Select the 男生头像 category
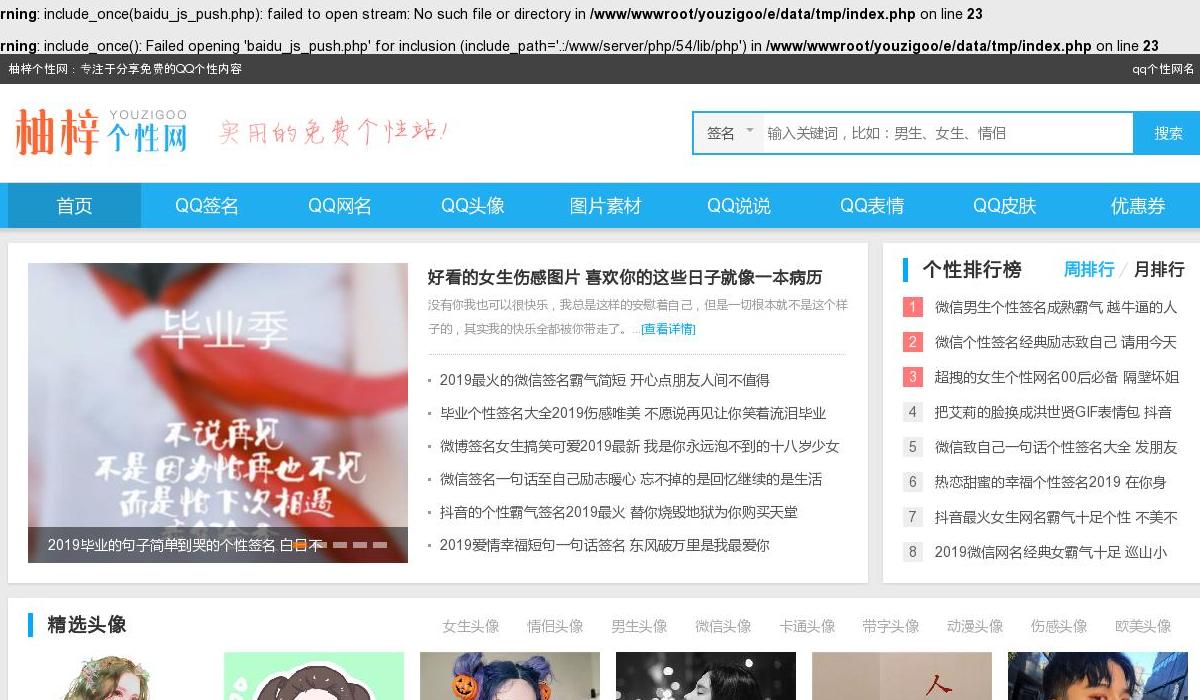This screenshot has width=1200, height=700. 639,626
